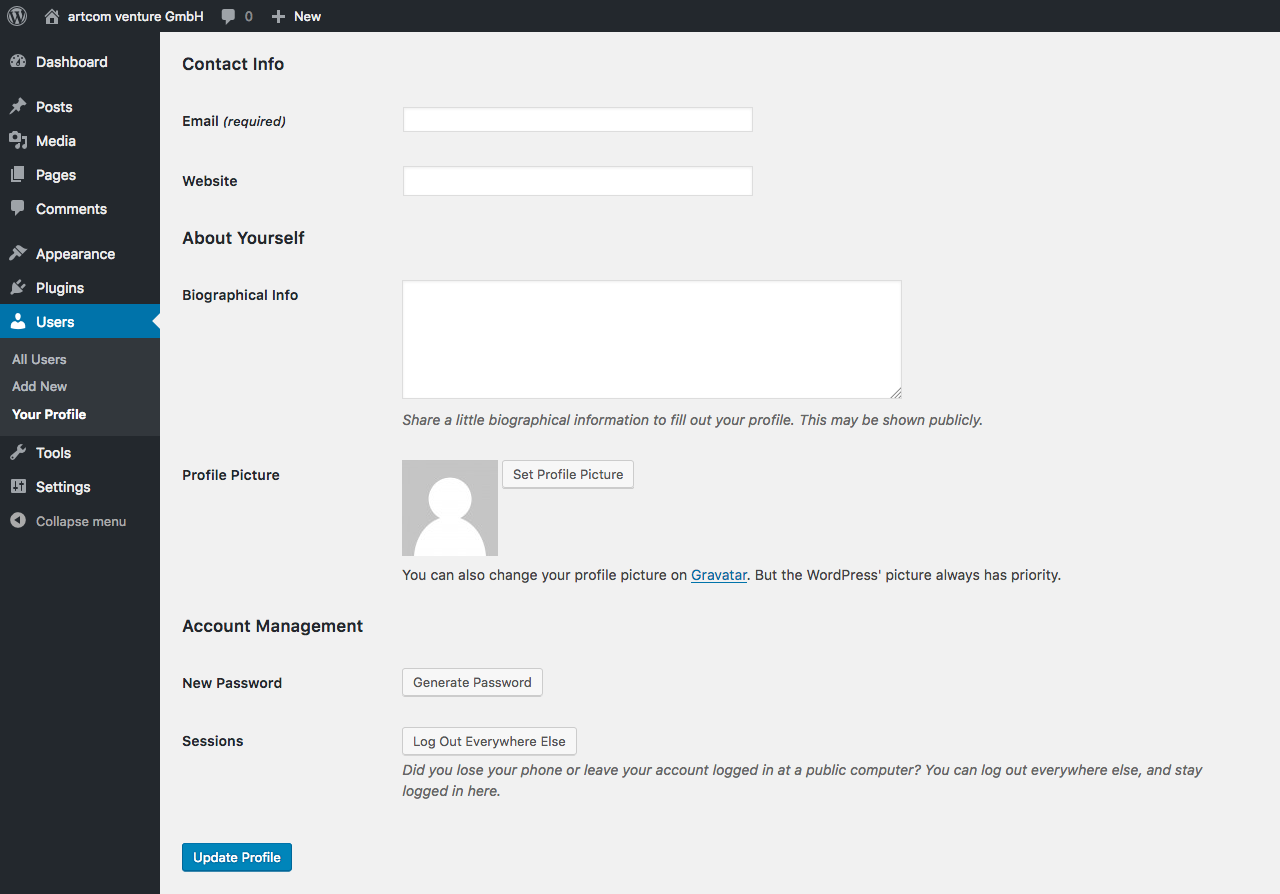The width and height of the screenshot is (1280, 894).
Task: Select Your Profile submenu item
Action: (x=49, y=414)
